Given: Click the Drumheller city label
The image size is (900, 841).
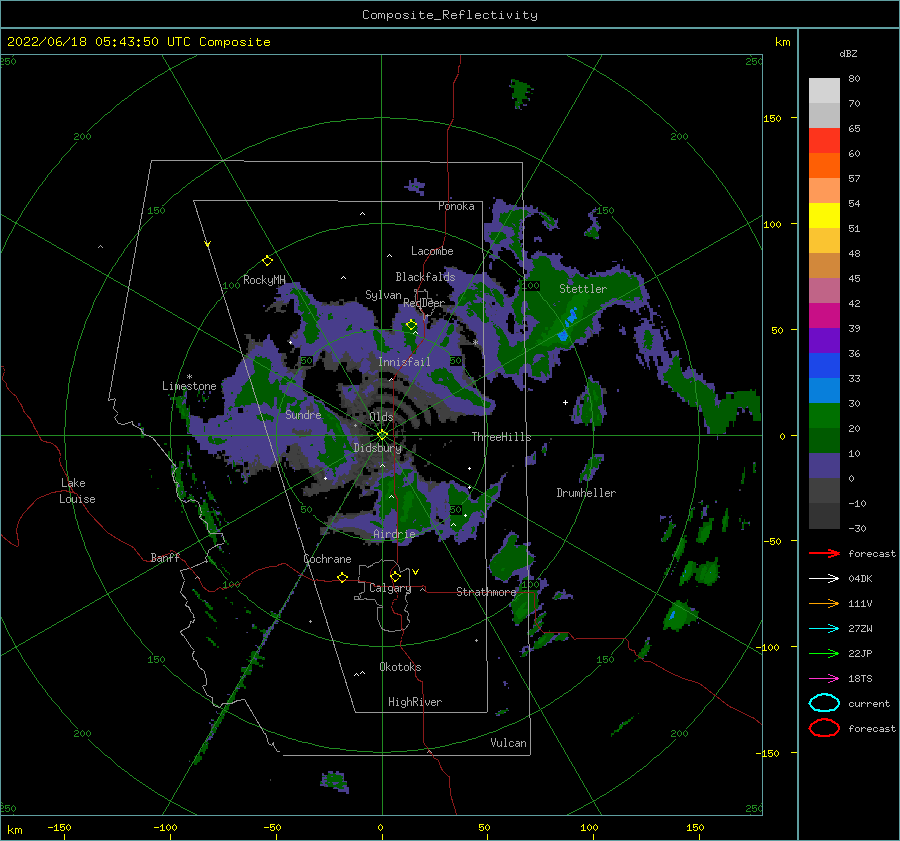Looking at the screenshot, I should pos(586,493).
